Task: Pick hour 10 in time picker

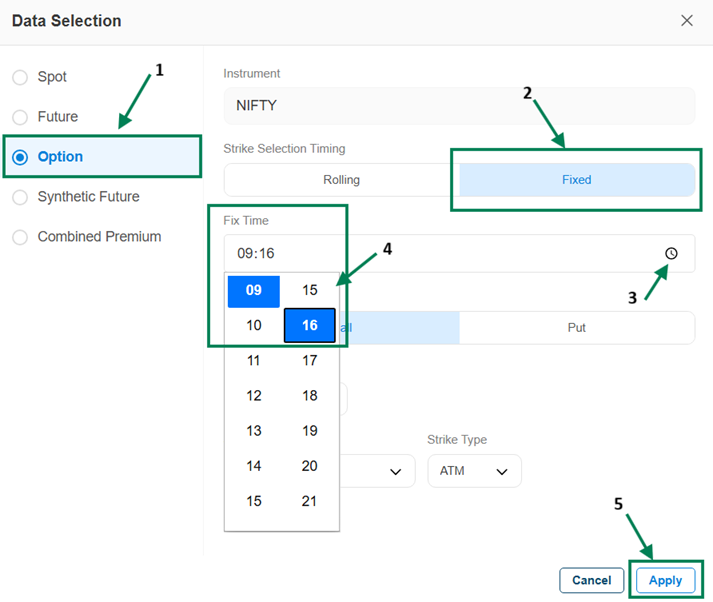Action: coord(254,326)
